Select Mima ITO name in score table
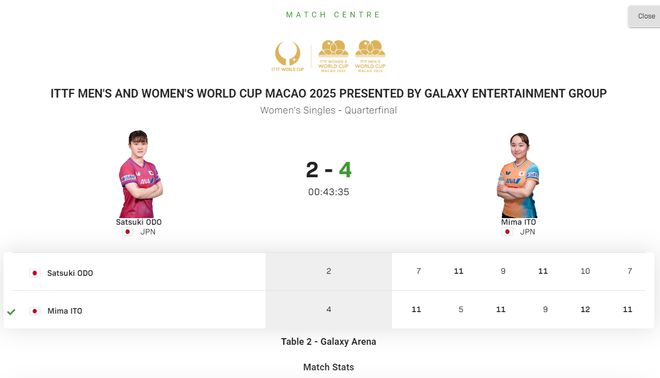This screenshot has width=660, height=378. (x=65, y=311)
